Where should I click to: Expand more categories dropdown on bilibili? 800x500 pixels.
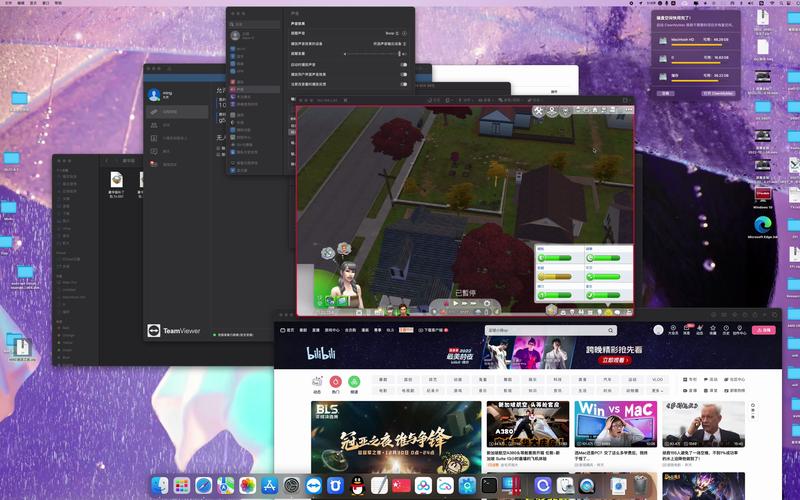pos(658,390)
